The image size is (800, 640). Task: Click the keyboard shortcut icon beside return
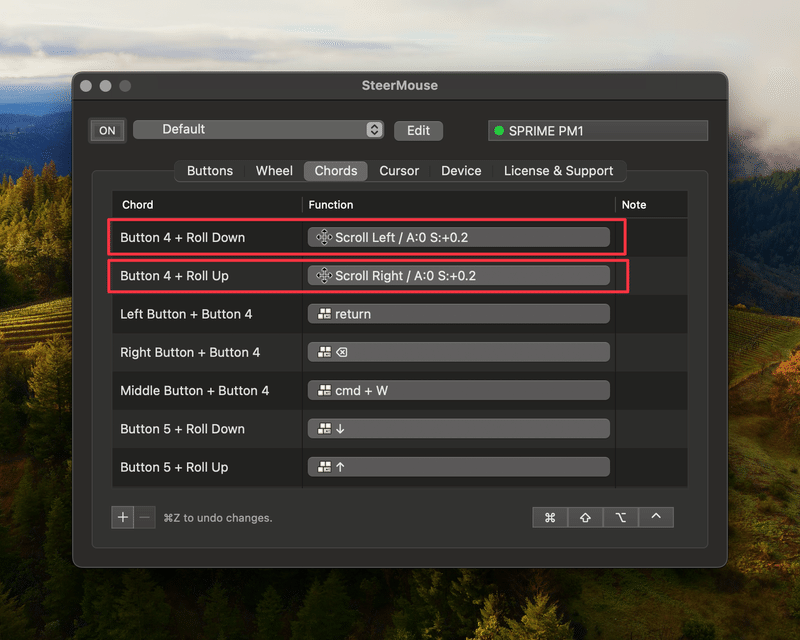tap(324, 314)
